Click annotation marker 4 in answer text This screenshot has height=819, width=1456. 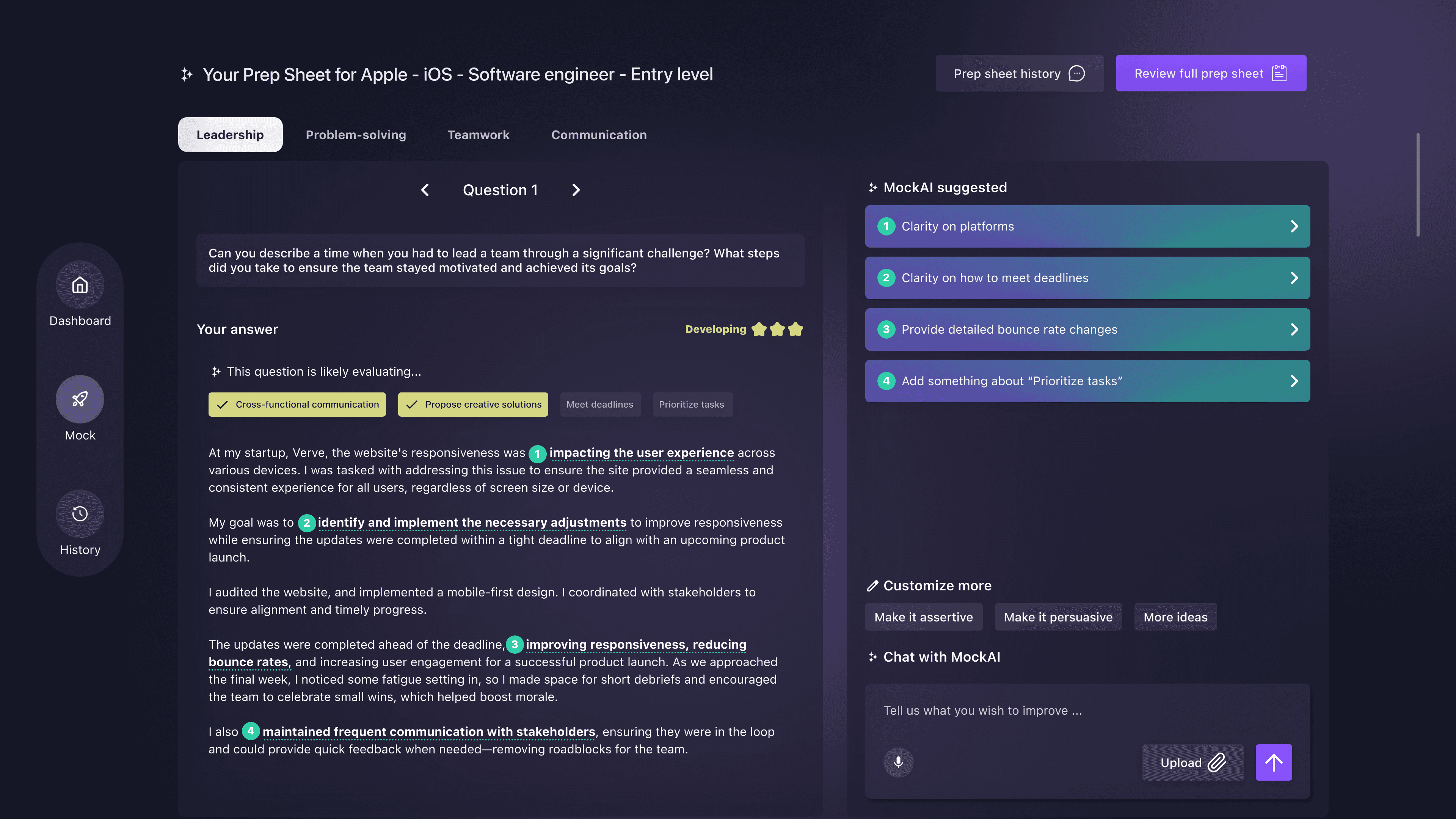point(250,731)
